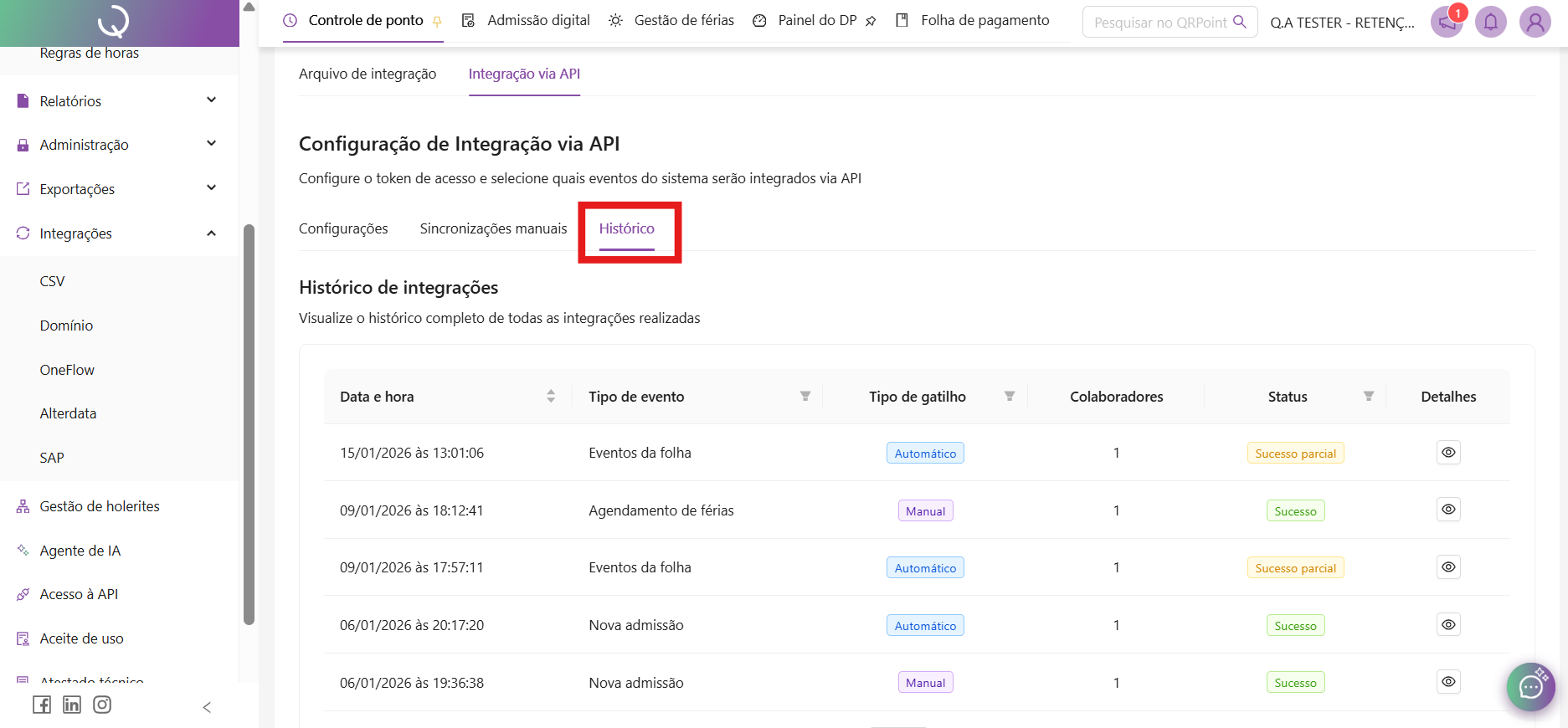The image size is (1568, 728).
Task: Sort by Data e hora column
Action: 551,397
